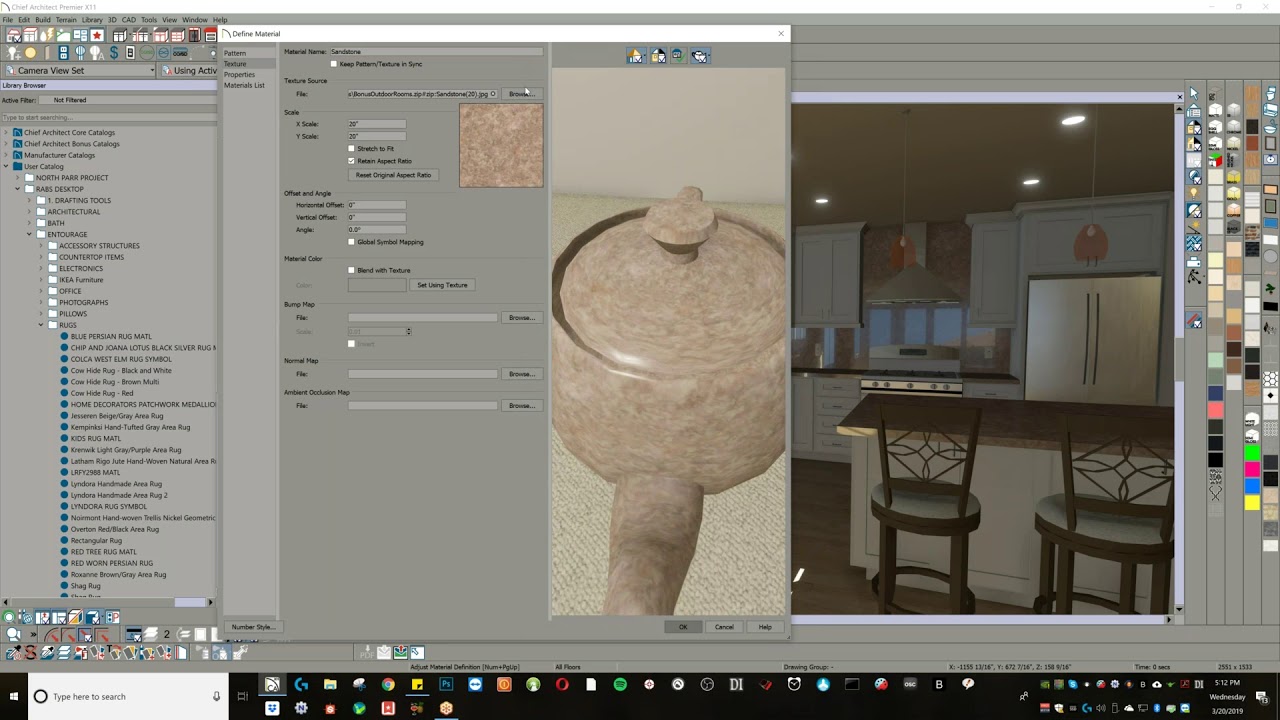Click Browse for Bump Map file

[x=521, y=318]
